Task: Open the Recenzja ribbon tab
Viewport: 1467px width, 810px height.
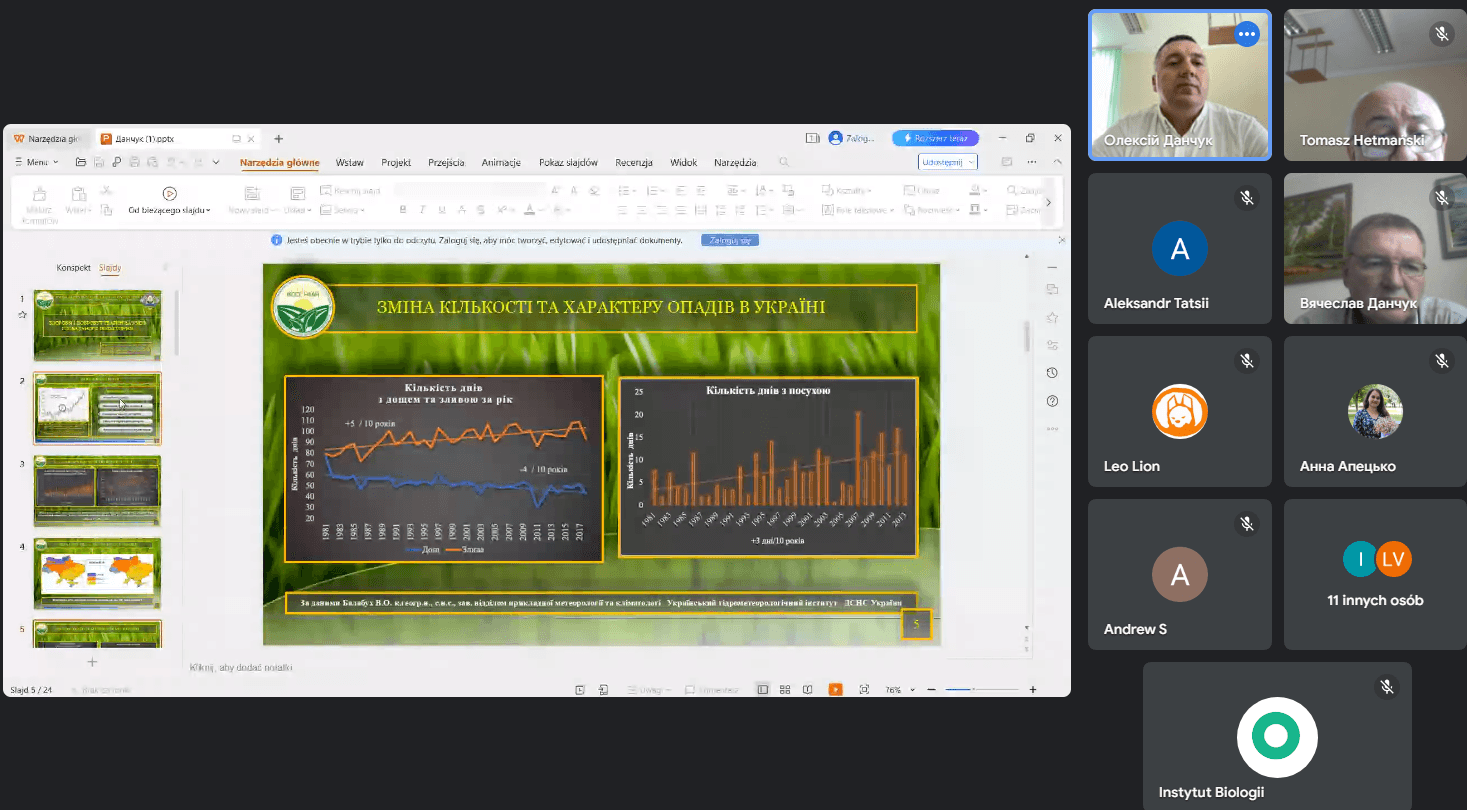Action: click(x=634, y=162)
